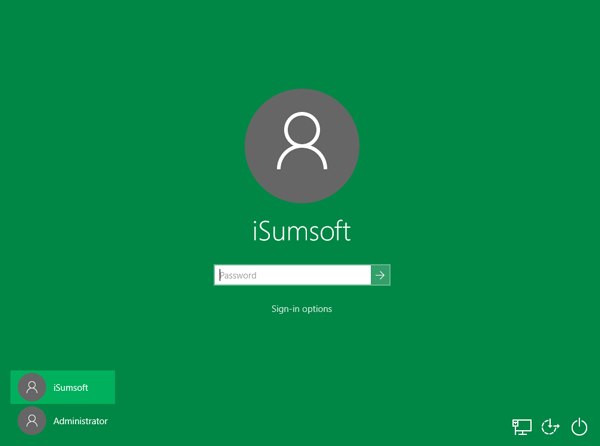Click the large iSumsoft username text

[x=302, y=231]
